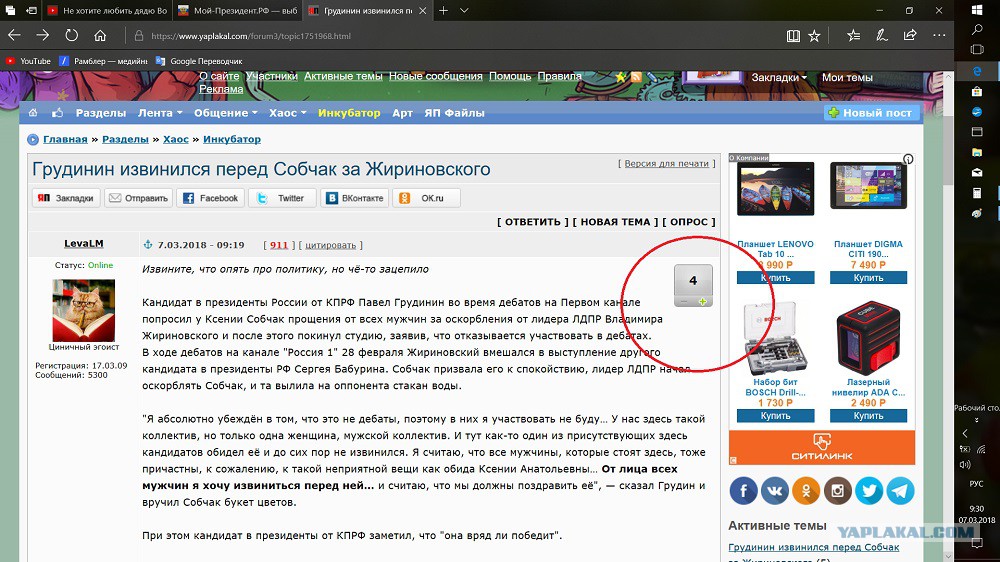Open the Новые сообщения link
The height and width of the screenshot is (562, 1000).
pyautogui.click(x=436, y=76)
